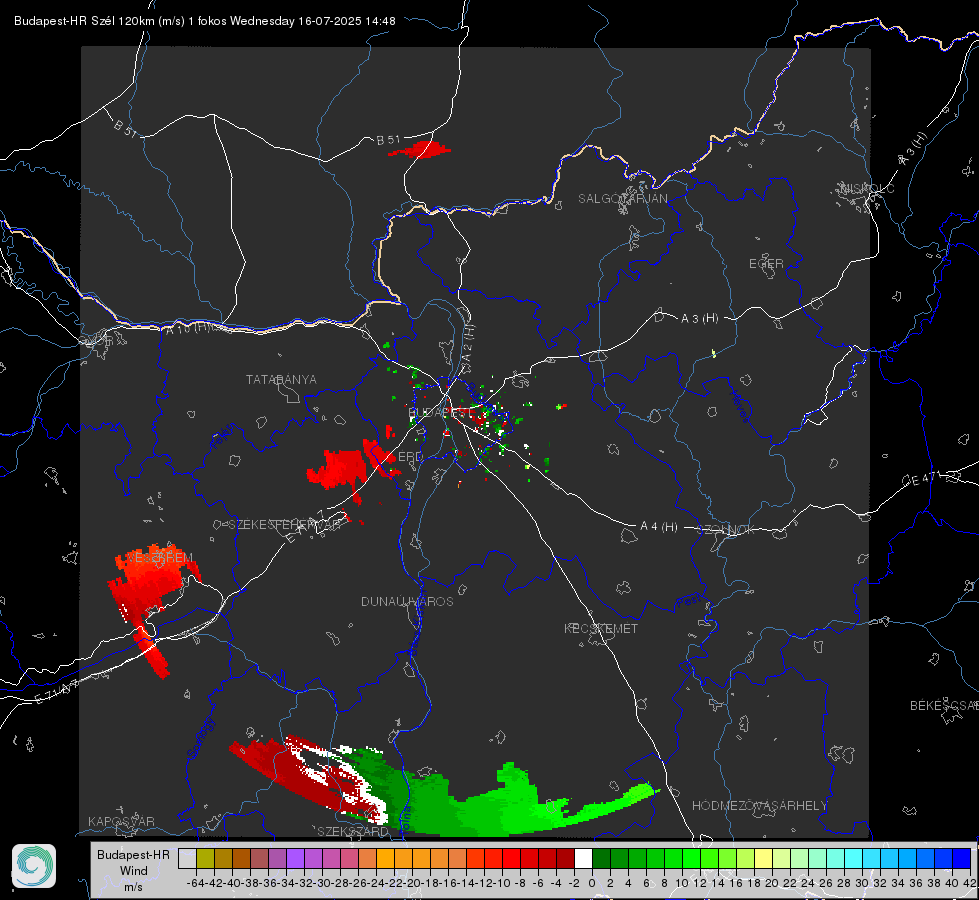Click the '0' value on the legend scale
The image size is (979, 900).
[592, 883]
